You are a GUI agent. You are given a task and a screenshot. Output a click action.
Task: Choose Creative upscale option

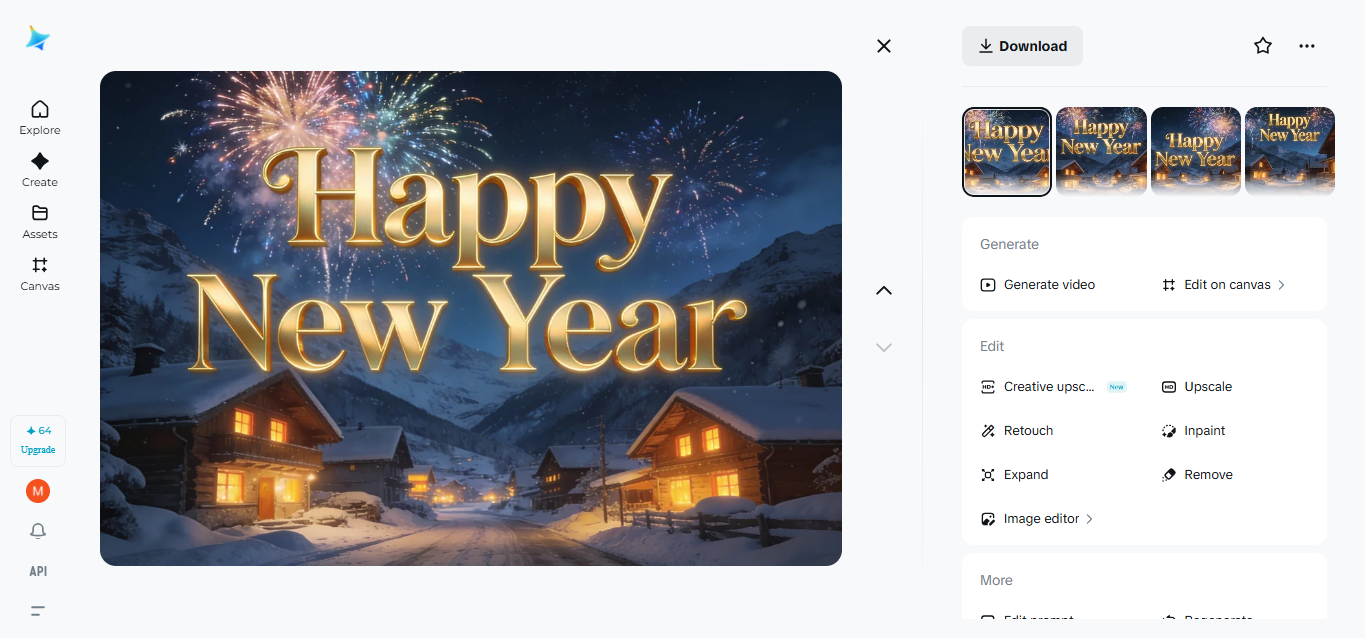pyautogui.click(x=1053, y=387)
